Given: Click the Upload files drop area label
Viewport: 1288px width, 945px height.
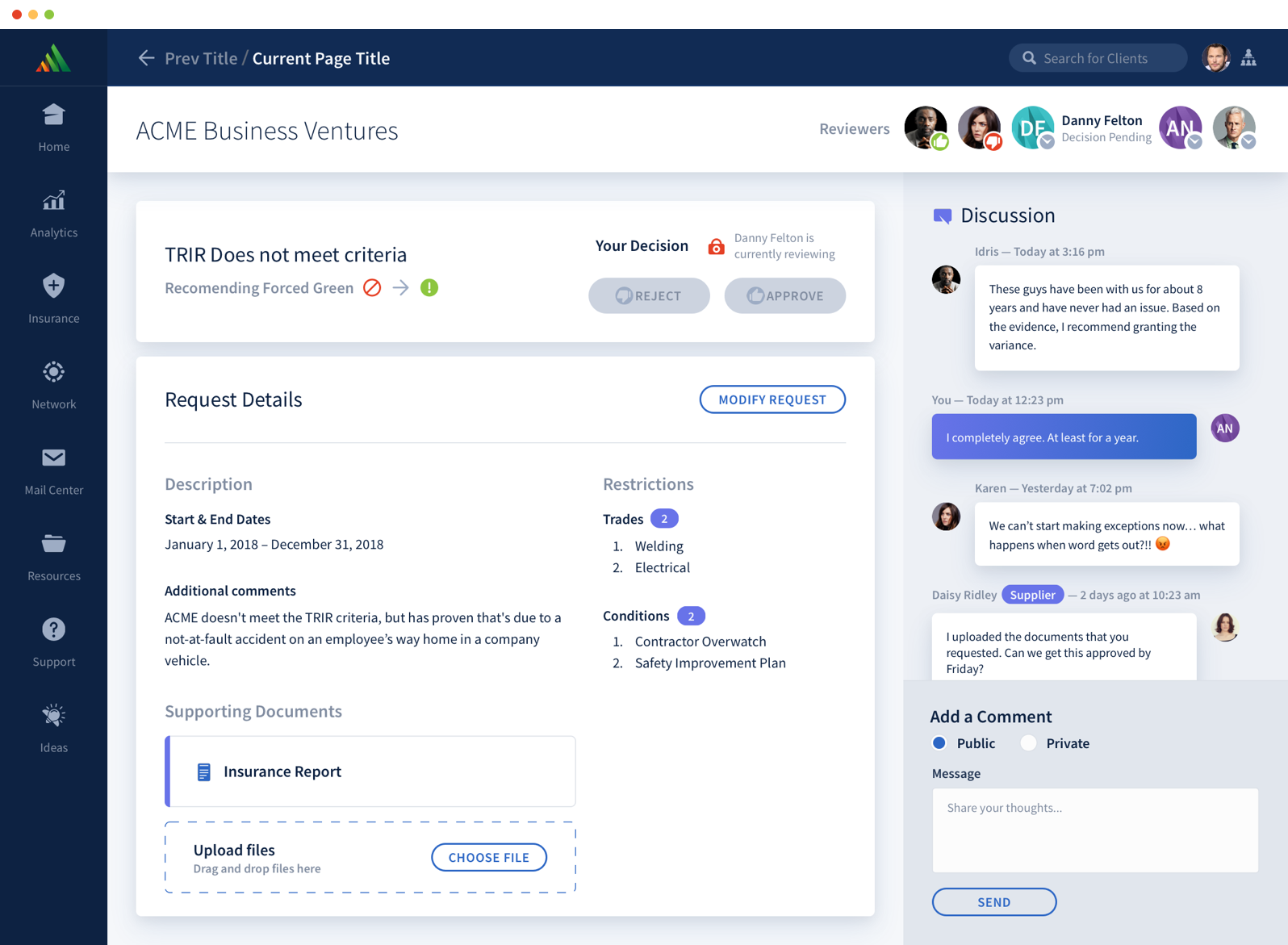Looking at the screenshot, I should [x=234, y=850].
